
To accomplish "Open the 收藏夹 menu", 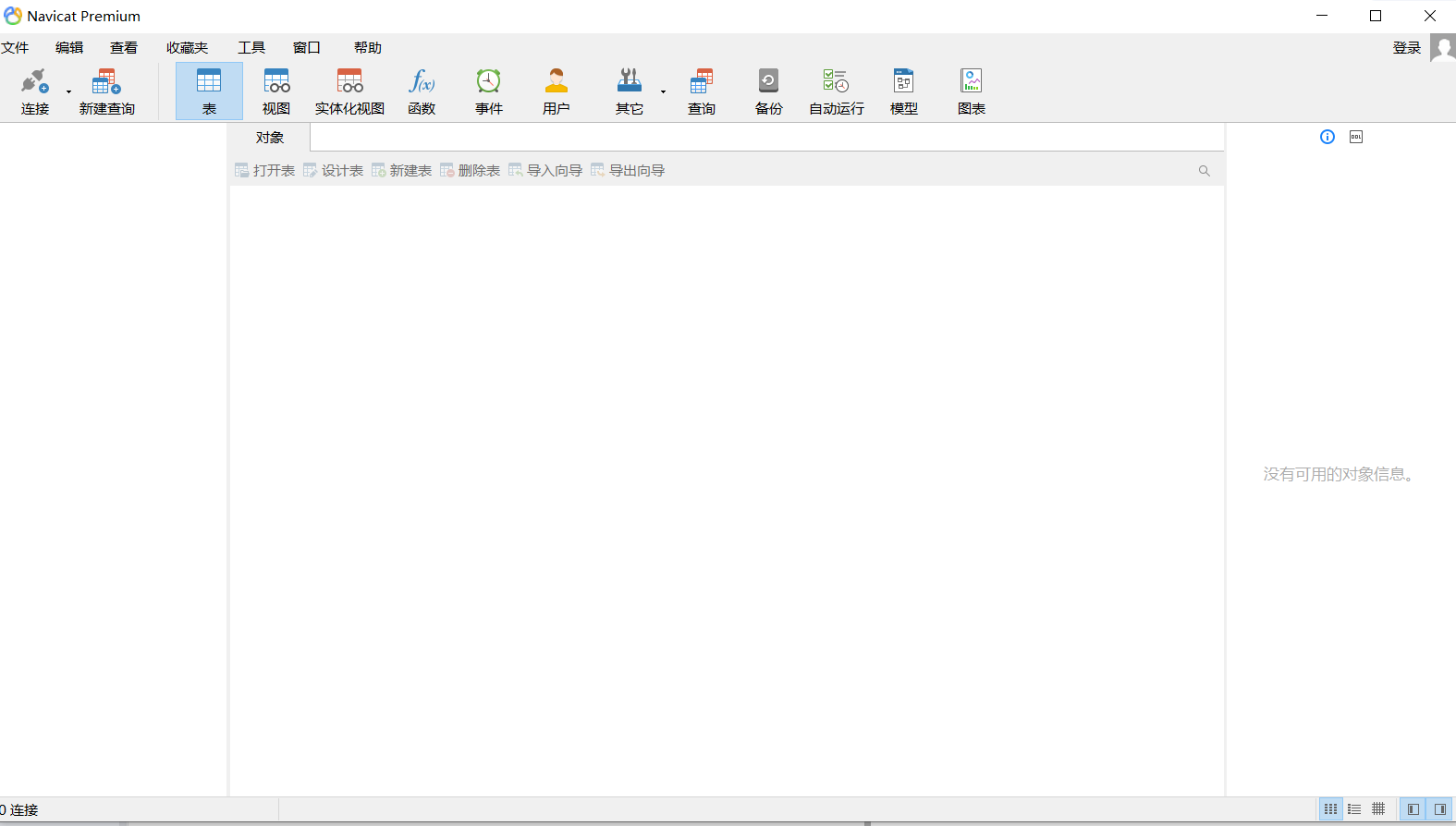I will tap(188, 47).
